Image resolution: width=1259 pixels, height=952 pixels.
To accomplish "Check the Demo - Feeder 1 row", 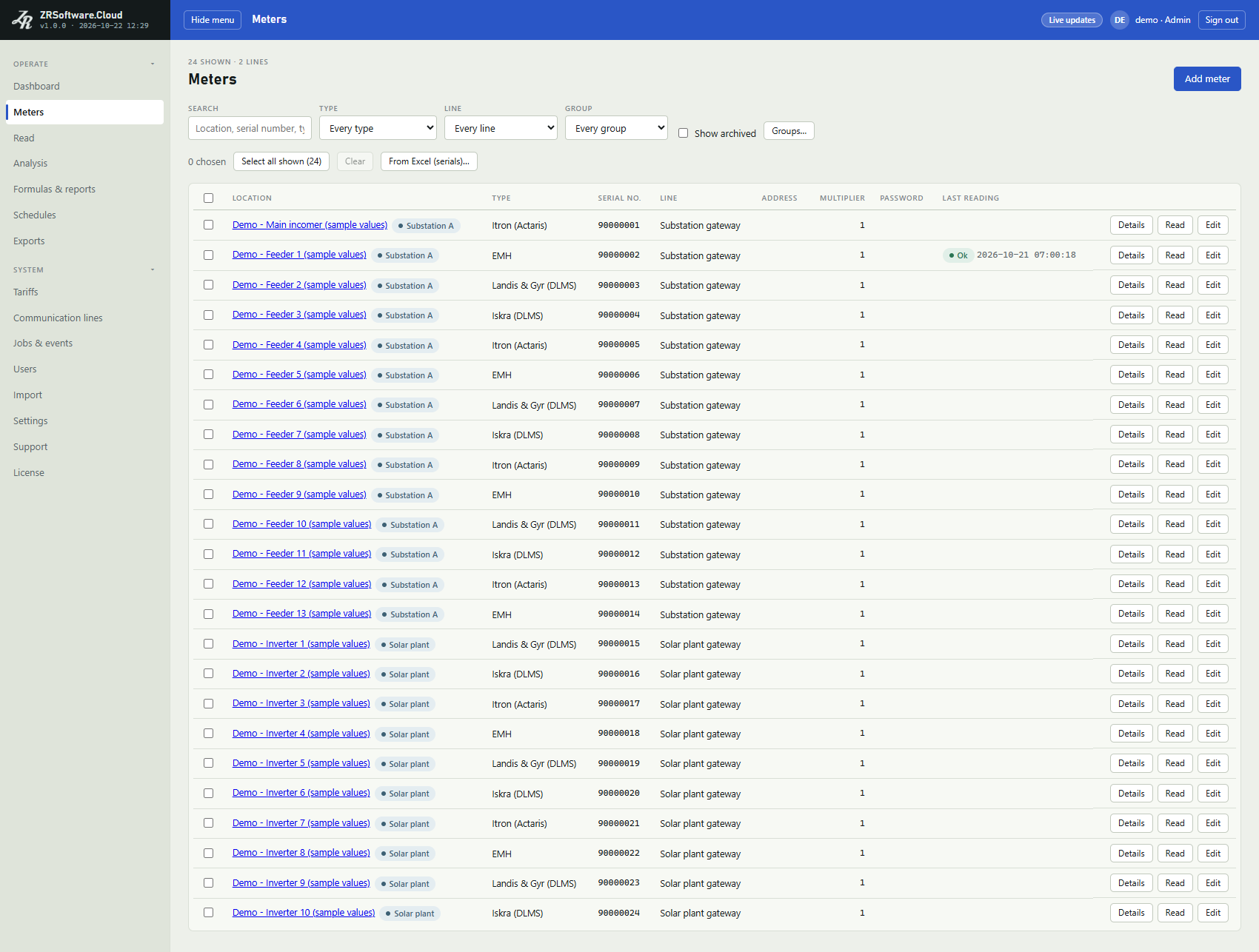I will (x=208, y=255).
